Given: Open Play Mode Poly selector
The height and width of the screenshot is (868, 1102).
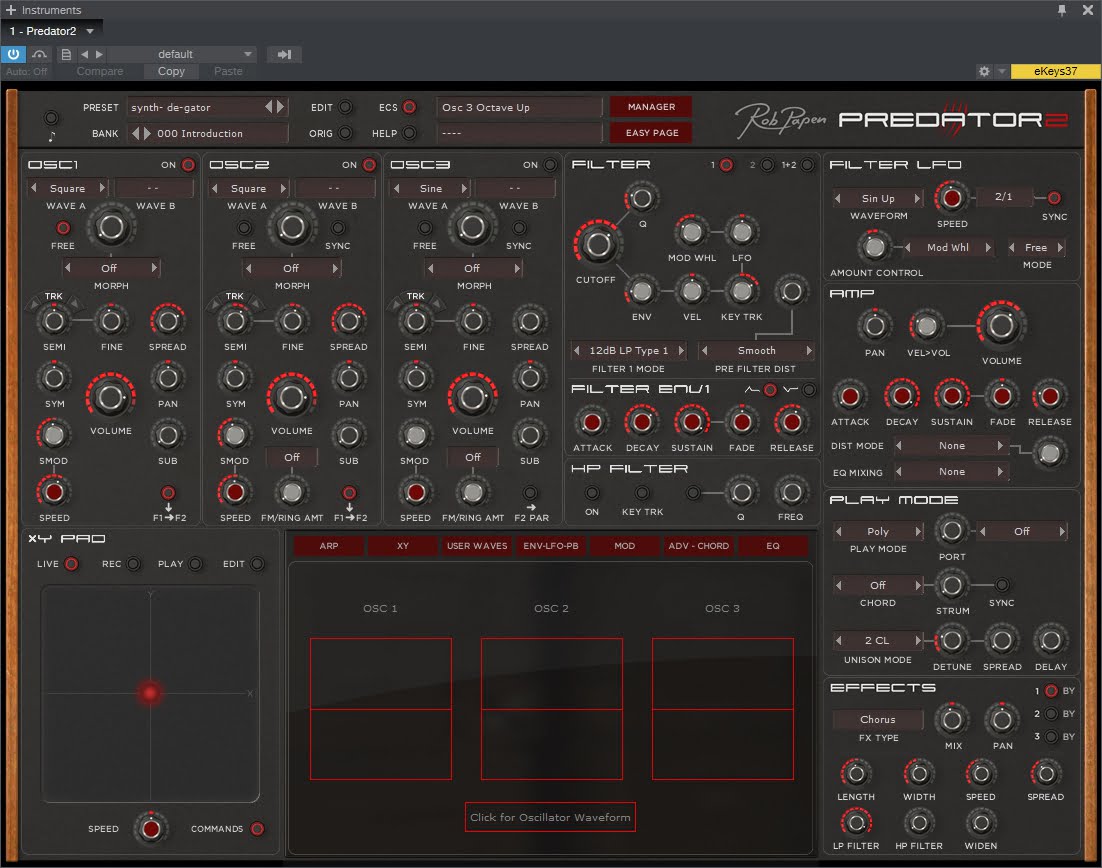Looking at the screenshot, I should click(x=878, y=531).
